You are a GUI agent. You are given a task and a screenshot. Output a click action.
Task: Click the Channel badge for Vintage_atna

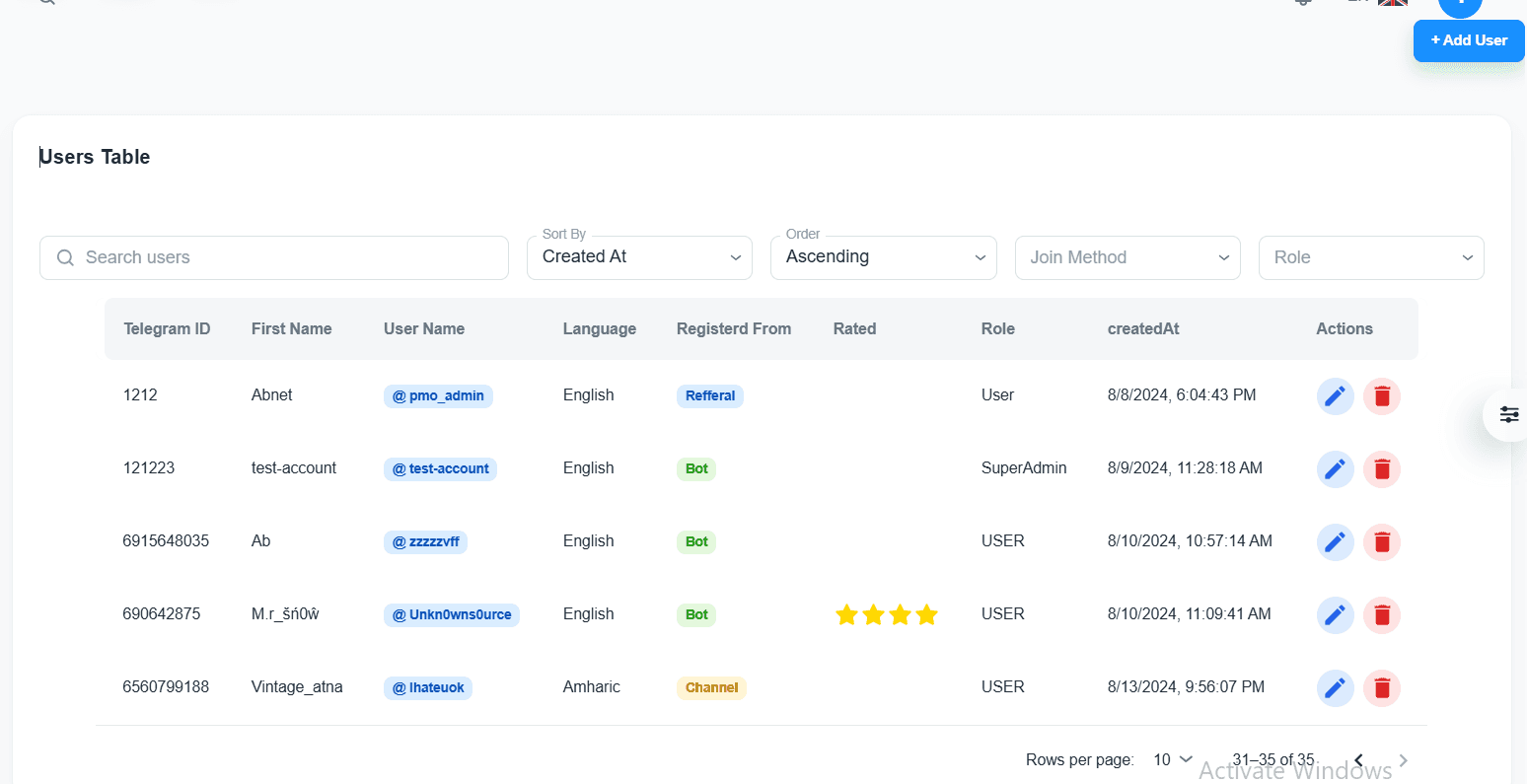click(x=711, y=688)
